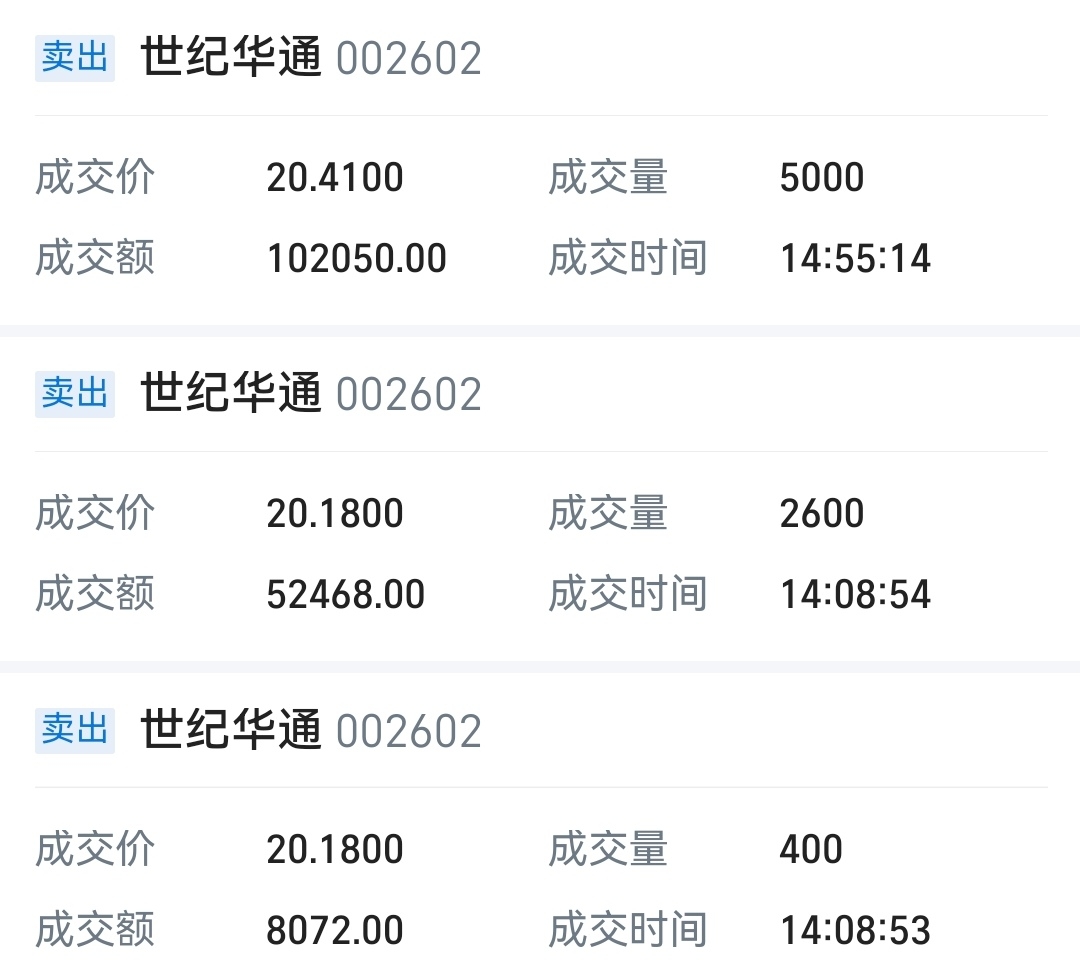
Task: Tap the 卖出 tag of the 2600-share trade
Action: 74,394
